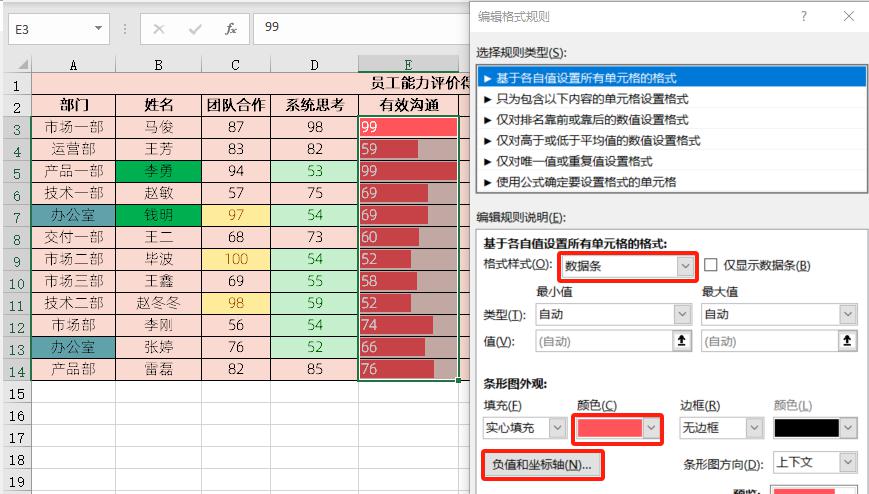The image size is (869, 494).
Task: Select row 19 header
Action: tap(17, 481)
